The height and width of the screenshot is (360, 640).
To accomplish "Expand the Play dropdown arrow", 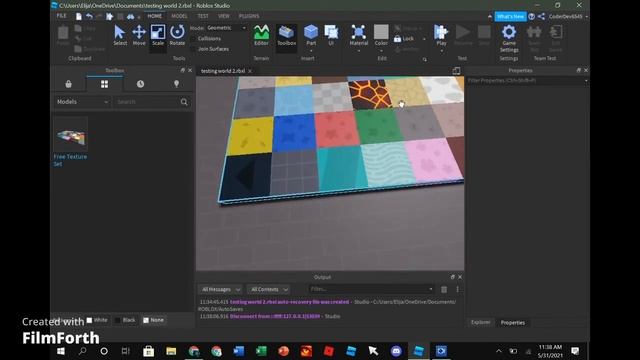I will tap(441, 51).
